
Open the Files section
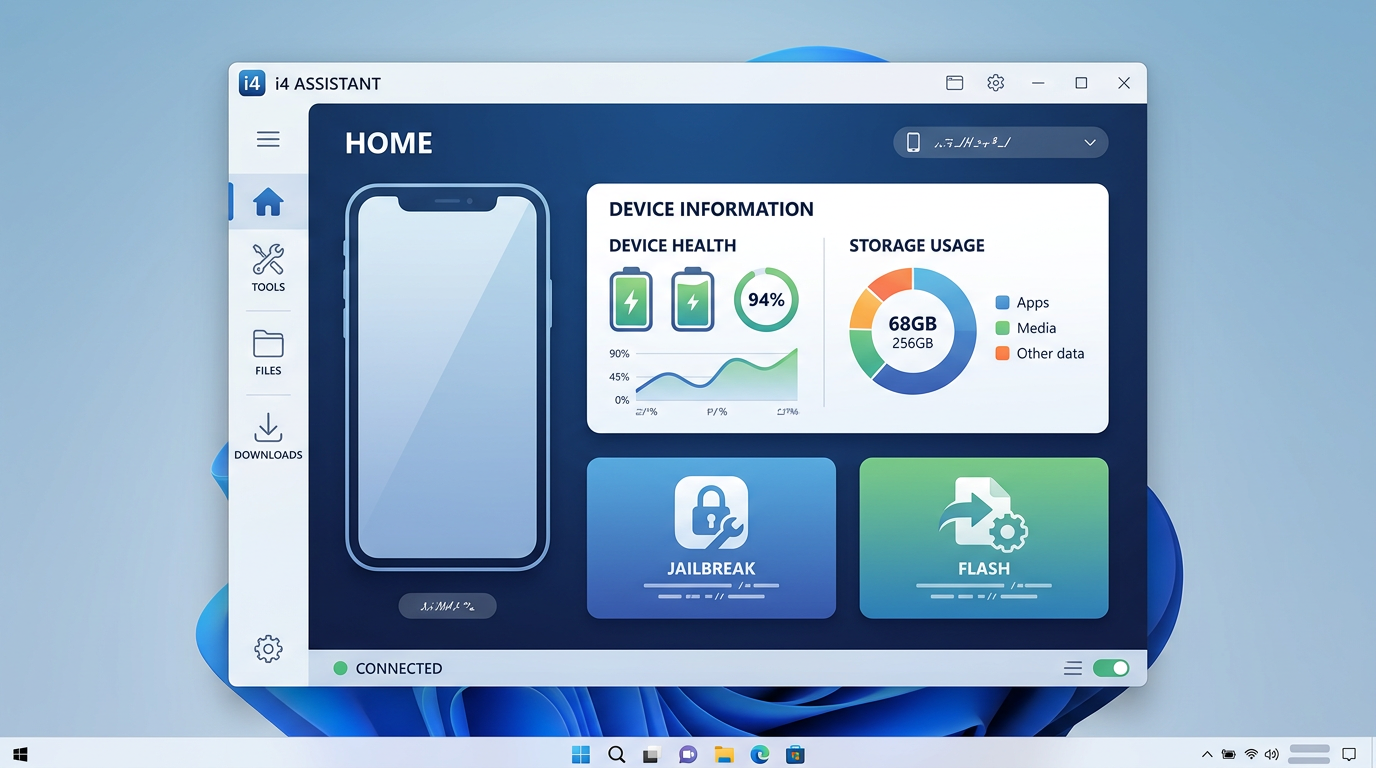point(268,352)
